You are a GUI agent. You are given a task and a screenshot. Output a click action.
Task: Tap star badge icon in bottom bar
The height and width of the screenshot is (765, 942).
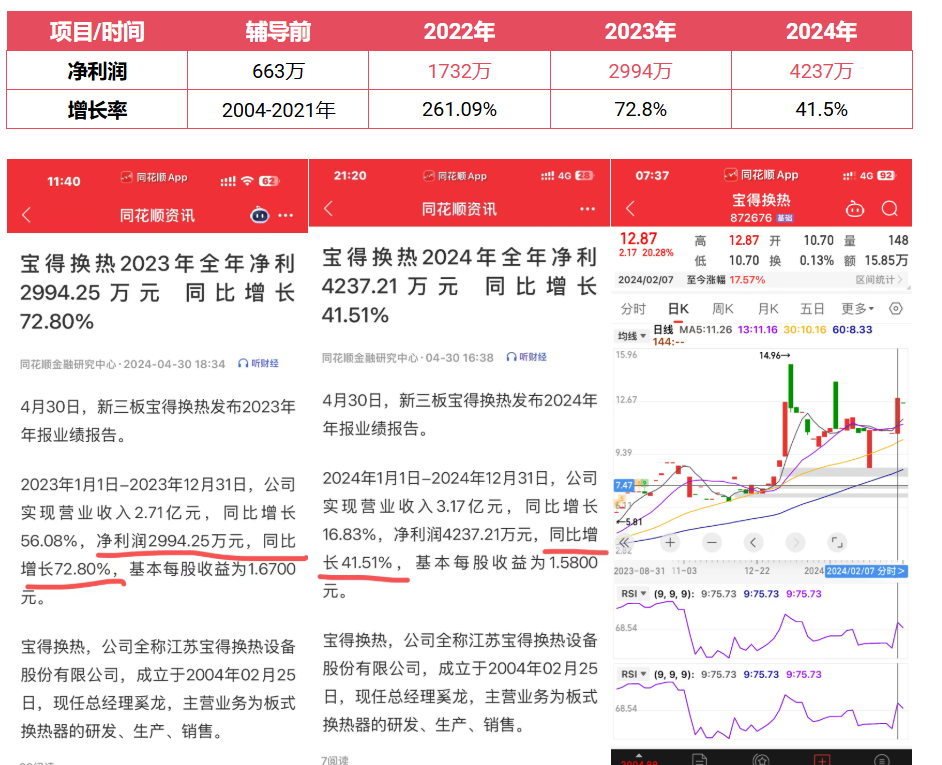pyautogui.click(x=761, y=760)
